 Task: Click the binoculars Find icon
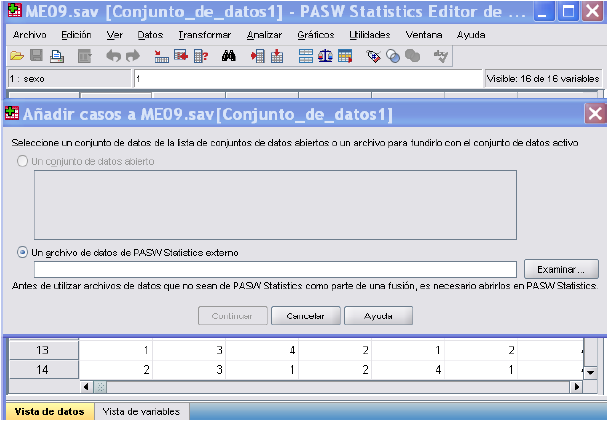click(229, 56)
